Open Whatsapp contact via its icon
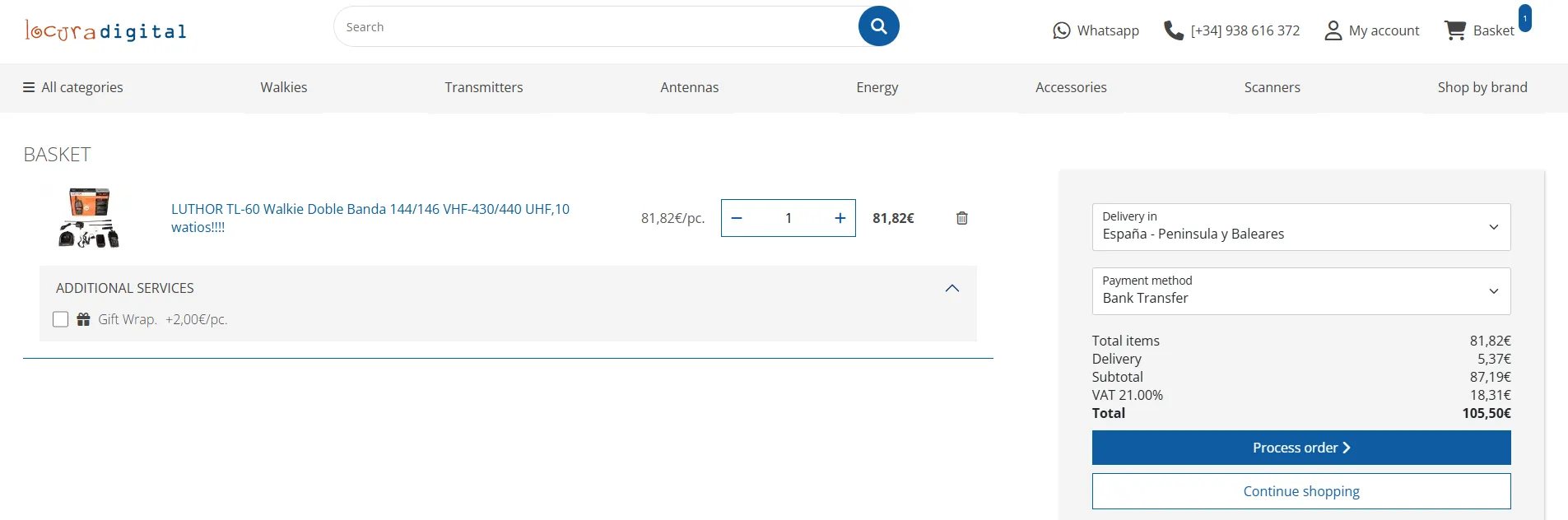The image size is (1568, 520). [1062, 30]
